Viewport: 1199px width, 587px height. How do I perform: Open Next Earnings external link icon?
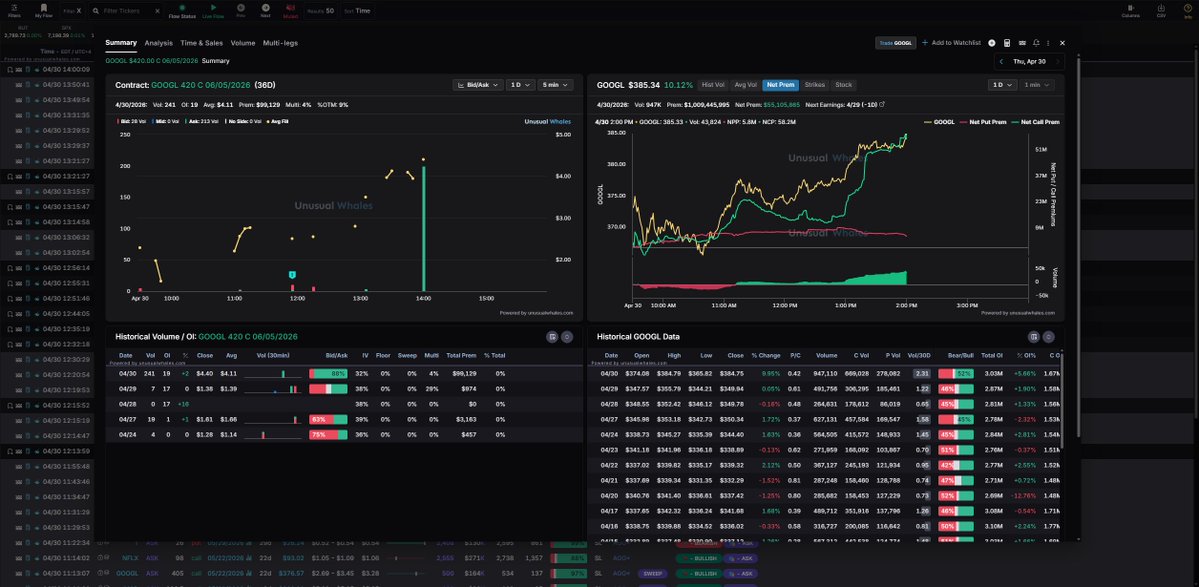(x=882, y=104)
